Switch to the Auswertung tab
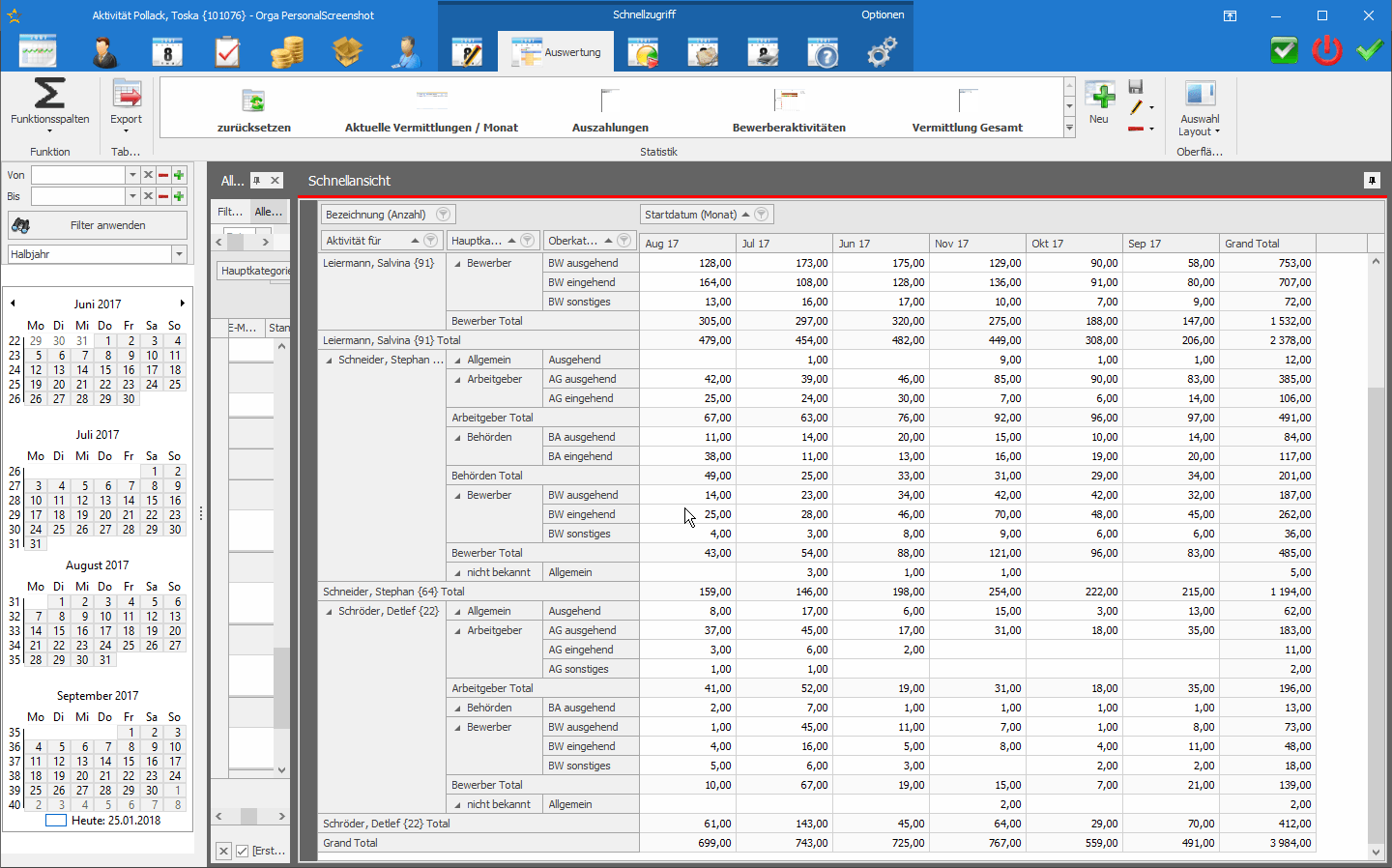The width and height of the screenshot is (1392, 868). click(557, 52)
